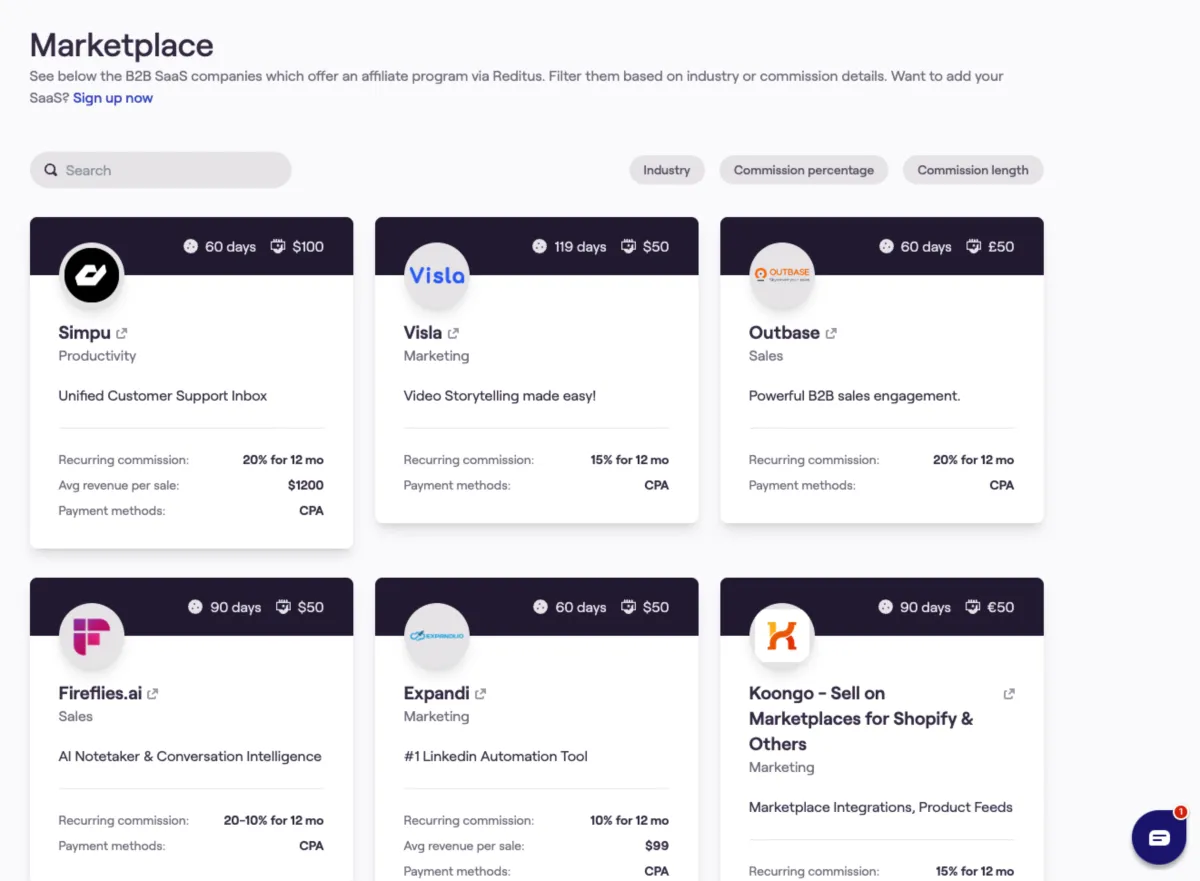
Task: Open the Simpu program title
Action: [x=84, y=333]
